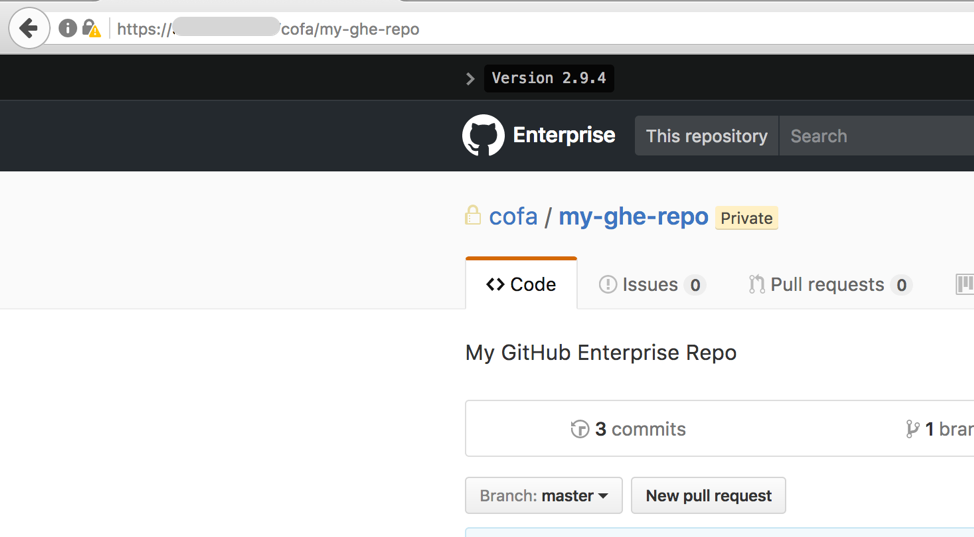Click the private repo lock icon

click(473, 216)
